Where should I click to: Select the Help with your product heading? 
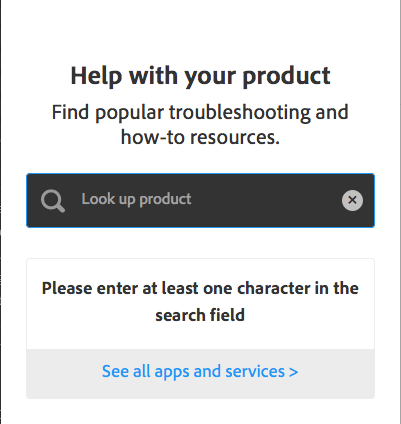(200, 76)
